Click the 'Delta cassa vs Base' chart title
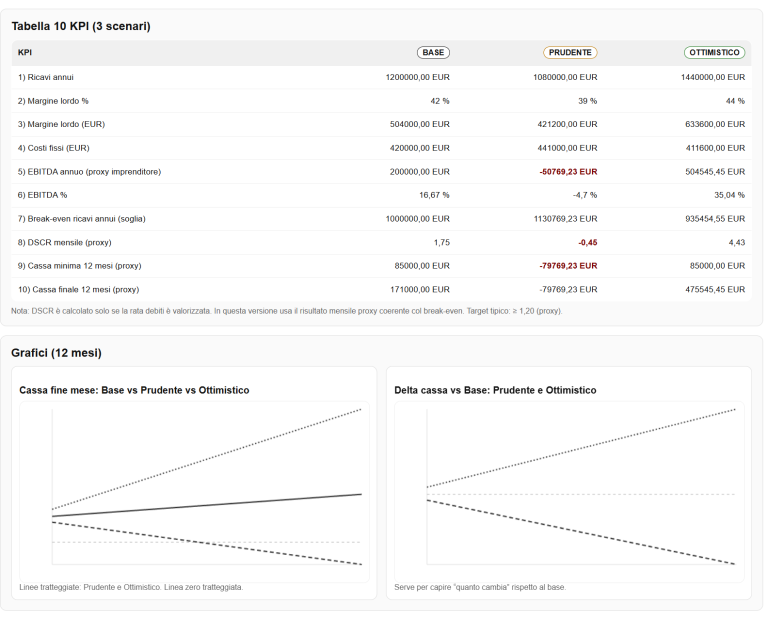This screenshot has height=618, width=768. pos(495,390)
